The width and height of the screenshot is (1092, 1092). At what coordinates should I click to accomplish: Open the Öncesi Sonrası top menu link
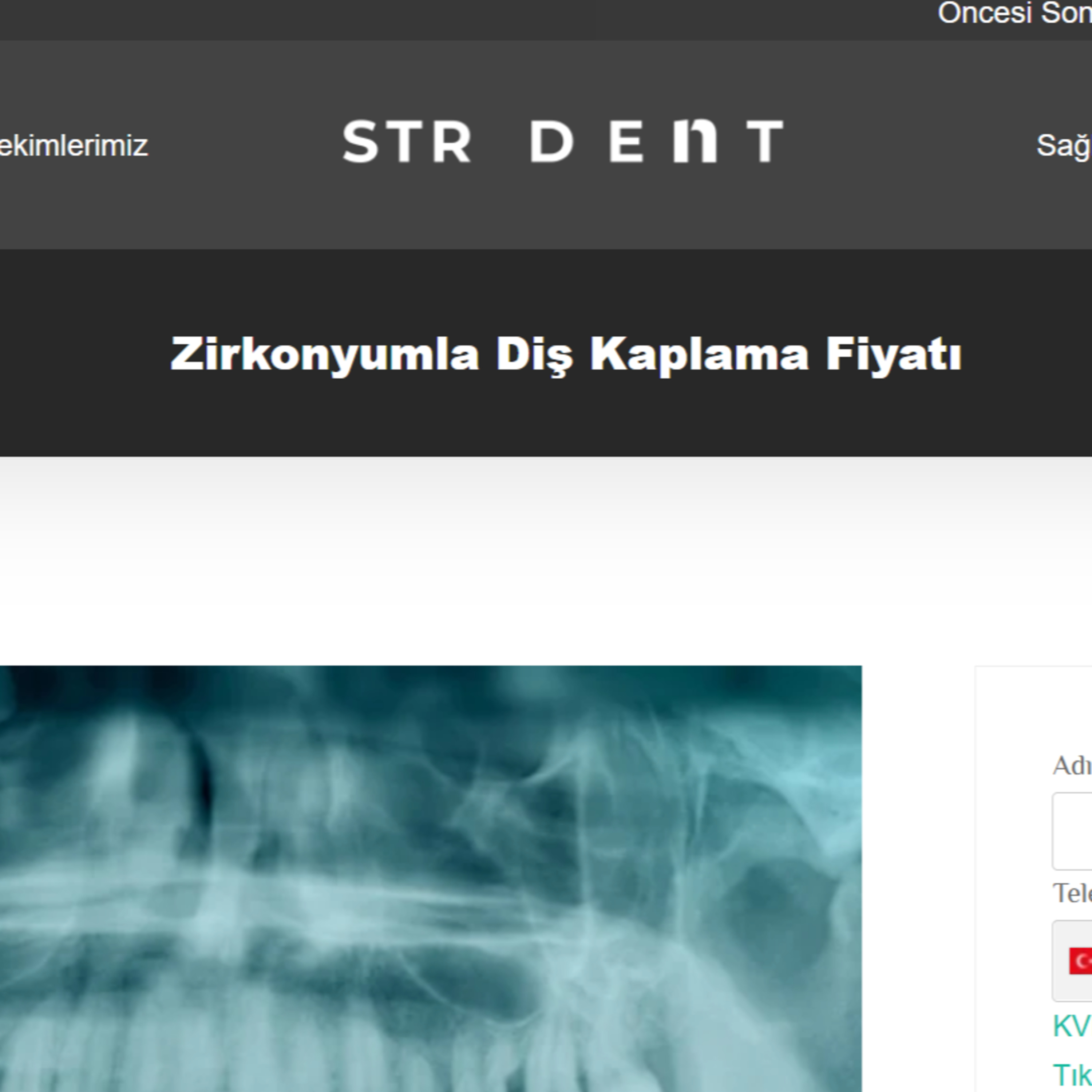[1014, 12]
